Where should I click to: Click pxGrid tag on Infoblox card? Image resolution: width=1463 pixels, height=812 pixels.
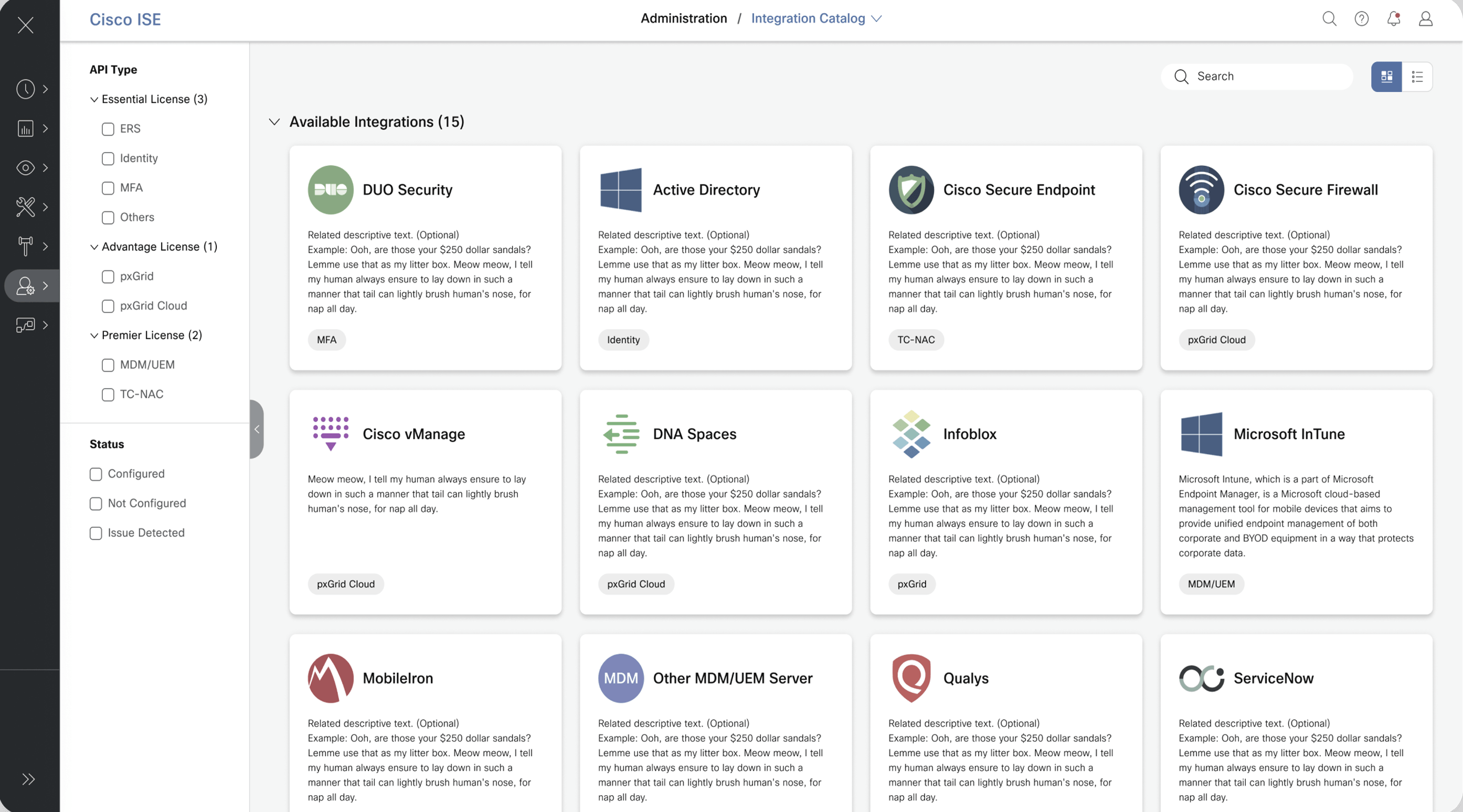[x=911, y=584]
